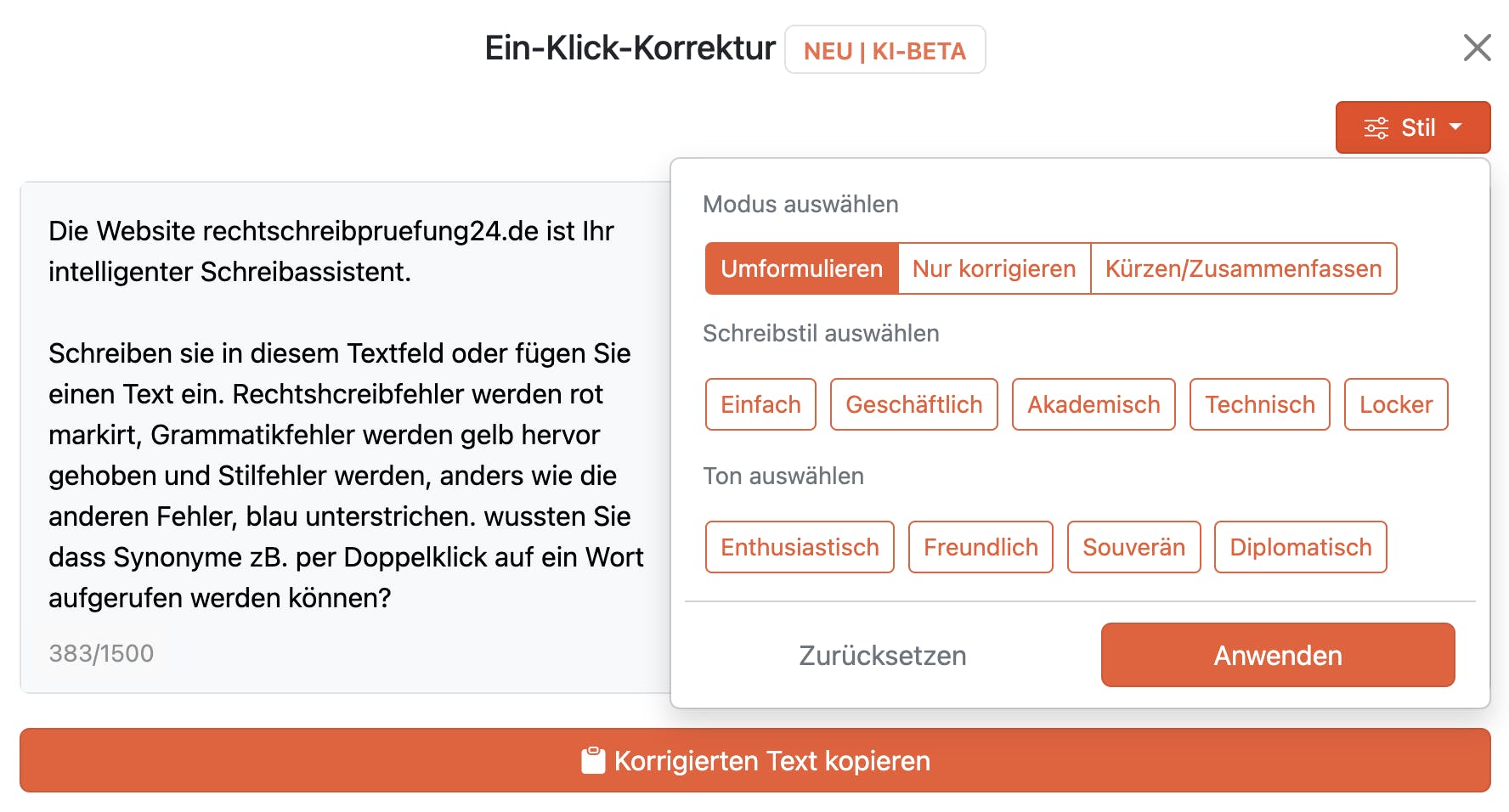Choose the Souverän tone
Image resolution: width=1509 pixels, height=812 pixels.
pos(1133,547)
